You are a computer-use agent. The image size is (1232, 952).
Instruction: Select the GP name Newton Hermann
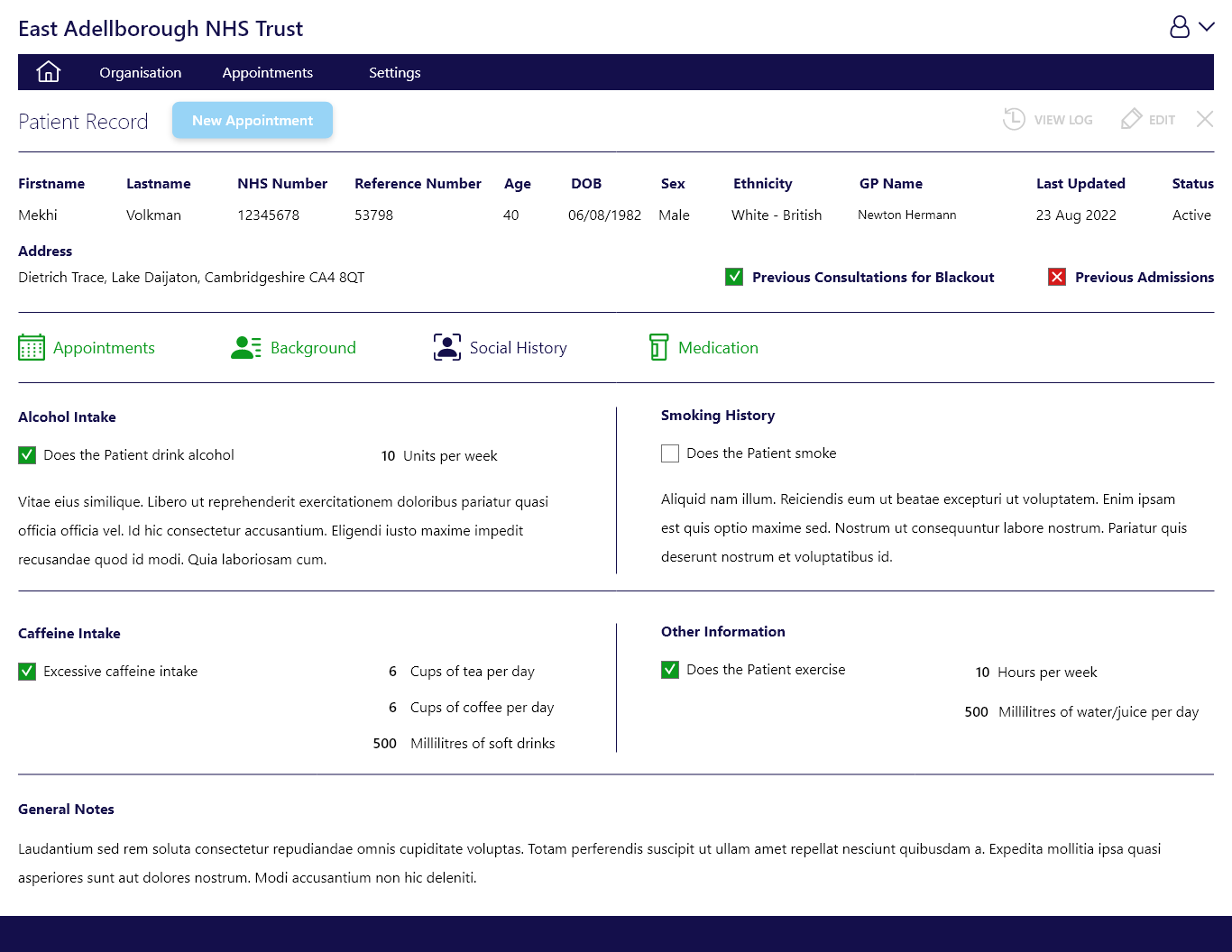(x=906, y=215)
